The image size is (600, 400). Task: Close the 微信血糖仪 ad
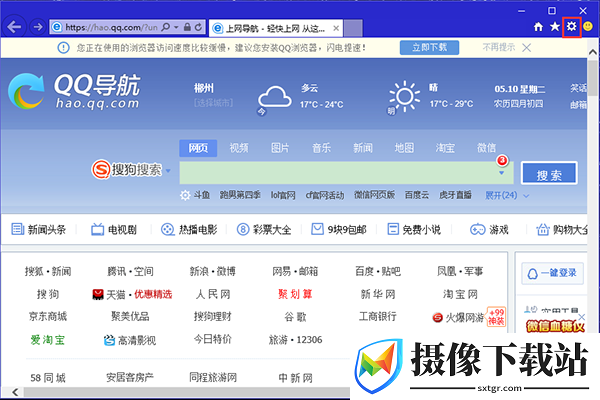582,317
